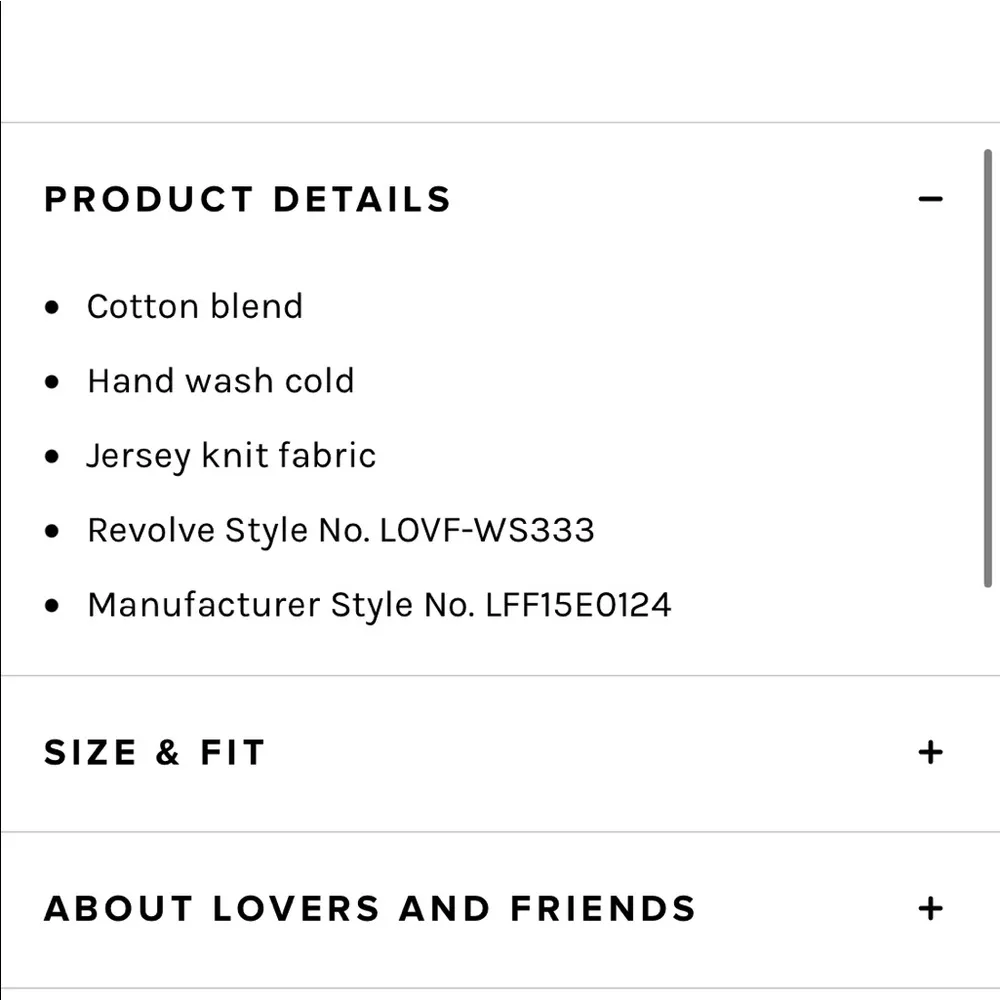The height and width of the screenshot is (1000, 1000).
Task: Click the bullet beside Cotton blend
Action: point(53,307)
